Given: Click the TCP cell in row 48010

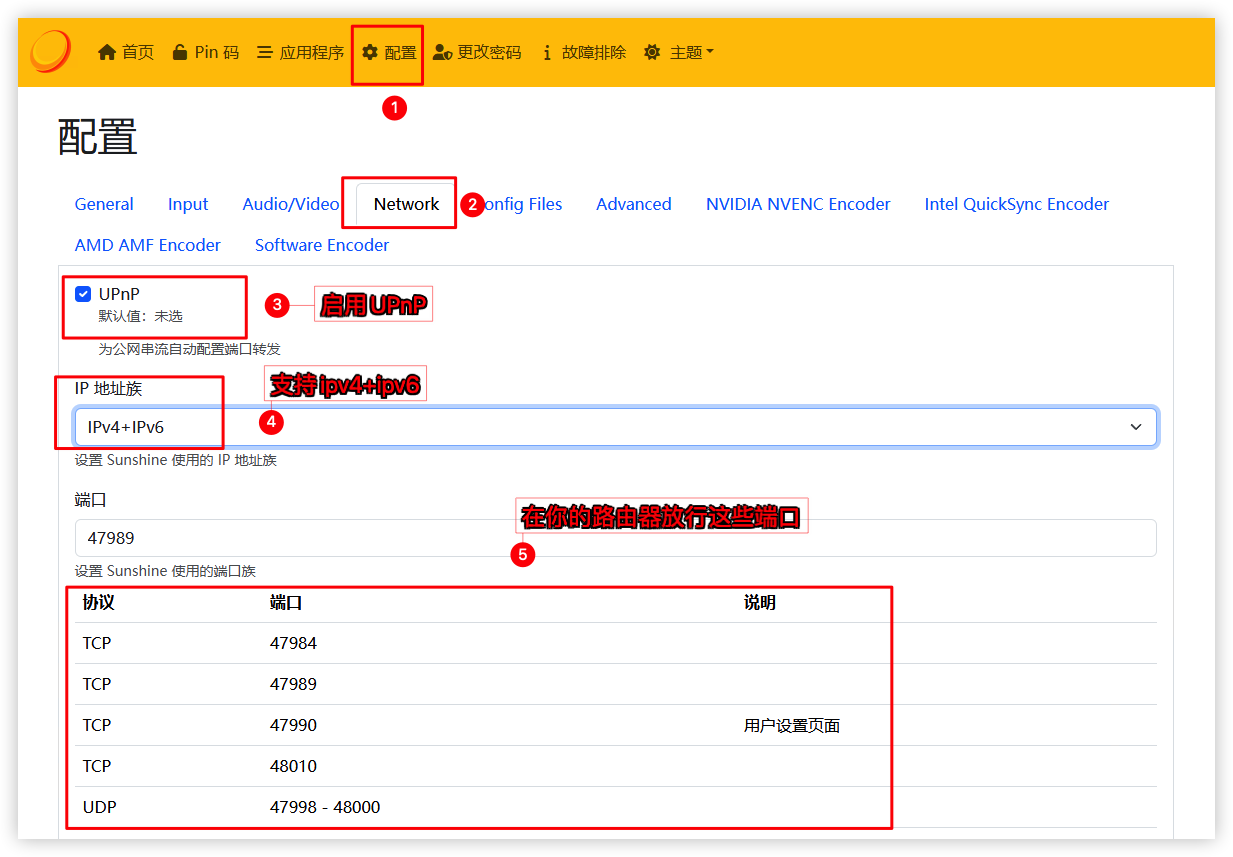Looking at the screenshot, I should click(97, 767).
